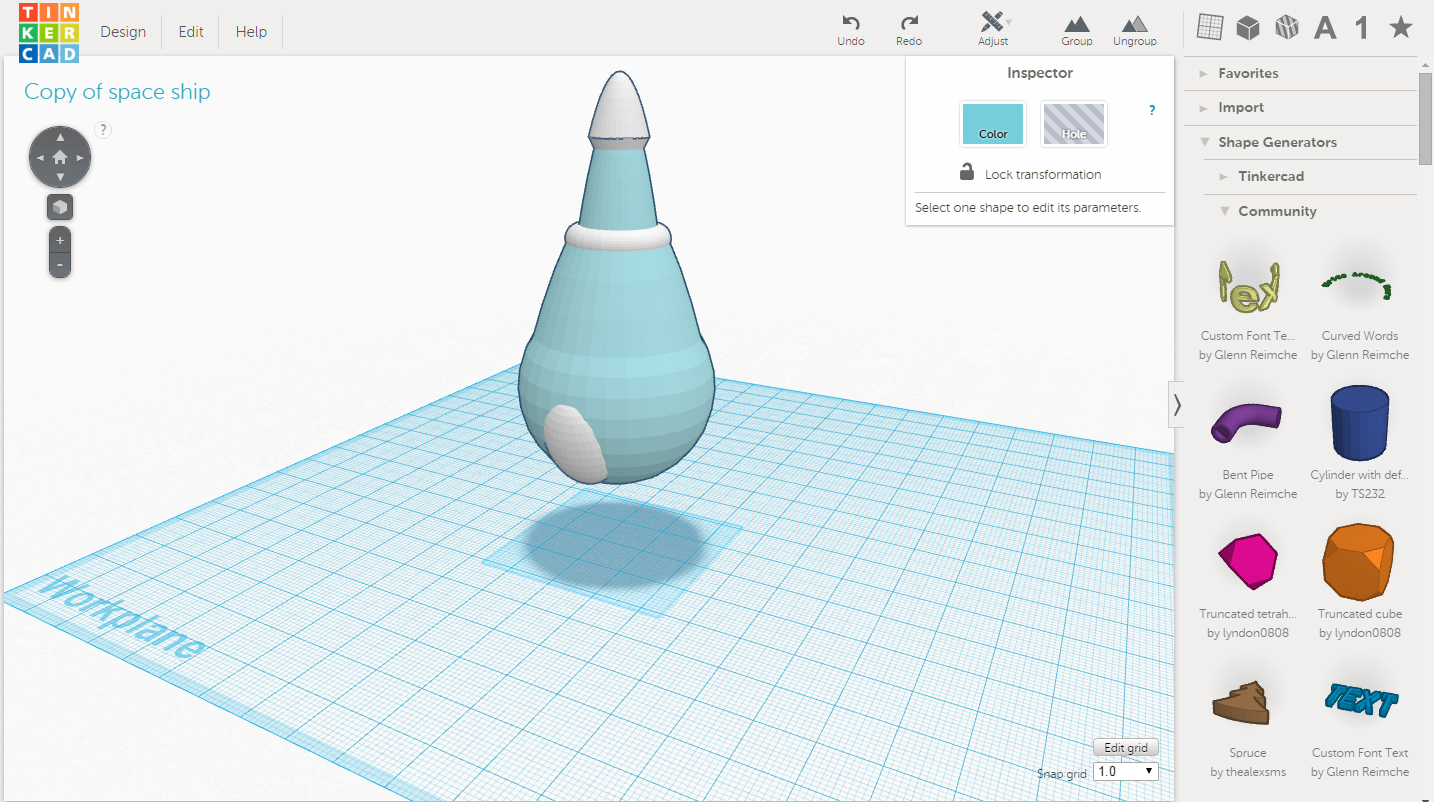This screenshot has width=1434, height=802.
Task: Select the white fin on rocket
Action: [x=575, y=444]
